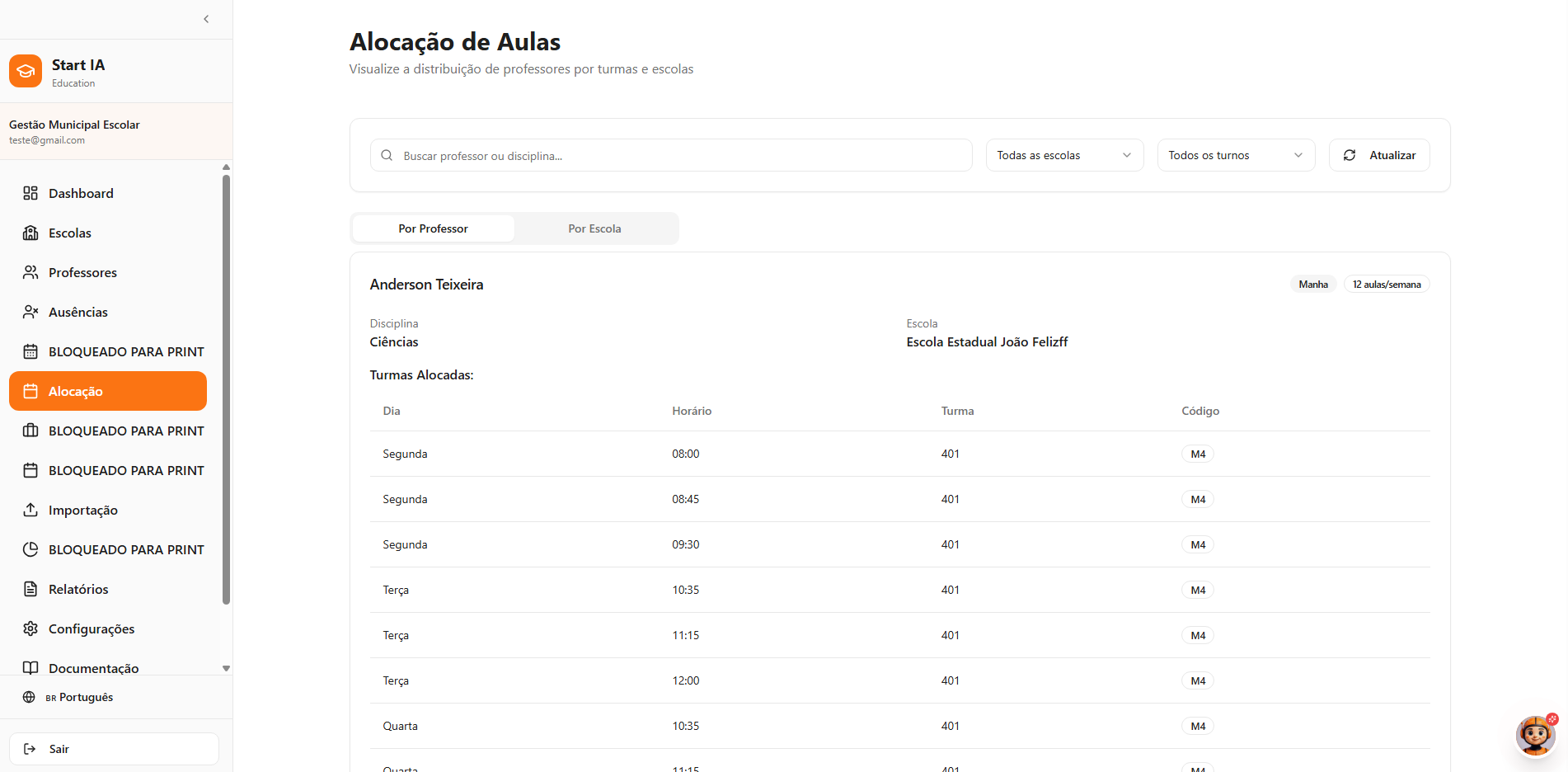
Task: Open the Professores menu item
Action: [x=108, y=272]
